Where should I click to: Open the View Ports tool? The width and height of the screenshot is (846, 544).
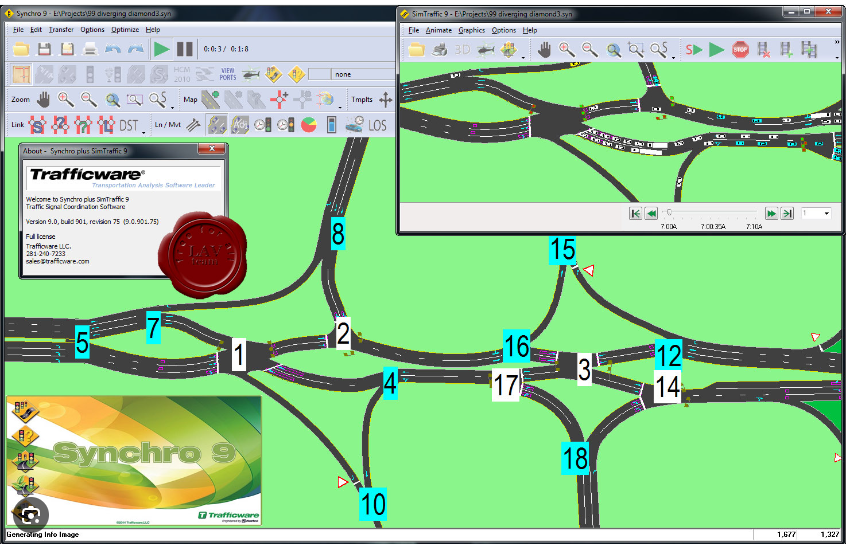pyautogui.click(x=228, y=74)
